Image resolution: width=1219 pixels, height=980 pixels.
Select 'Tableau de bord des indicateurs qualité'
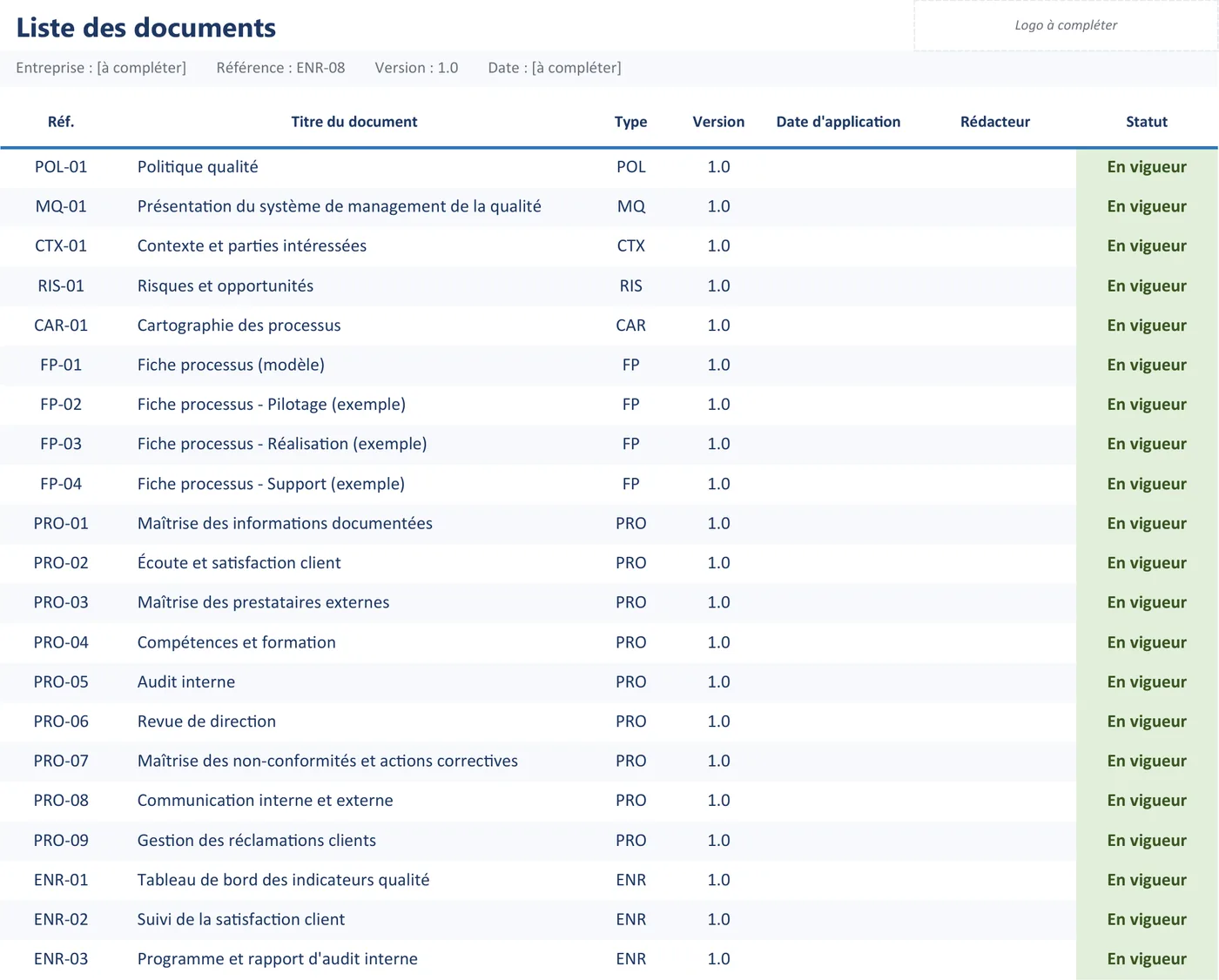click(x=284, y=880)
